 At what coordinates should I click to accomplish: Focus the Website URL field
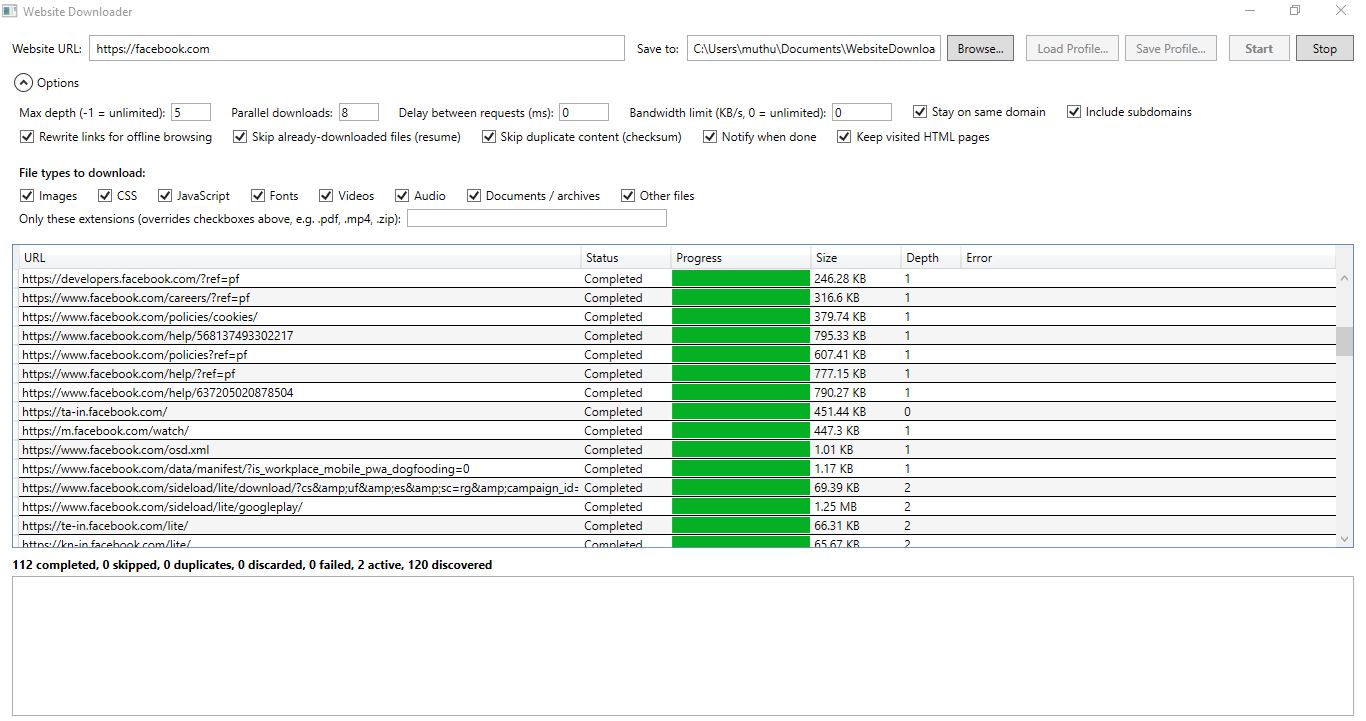356,48
